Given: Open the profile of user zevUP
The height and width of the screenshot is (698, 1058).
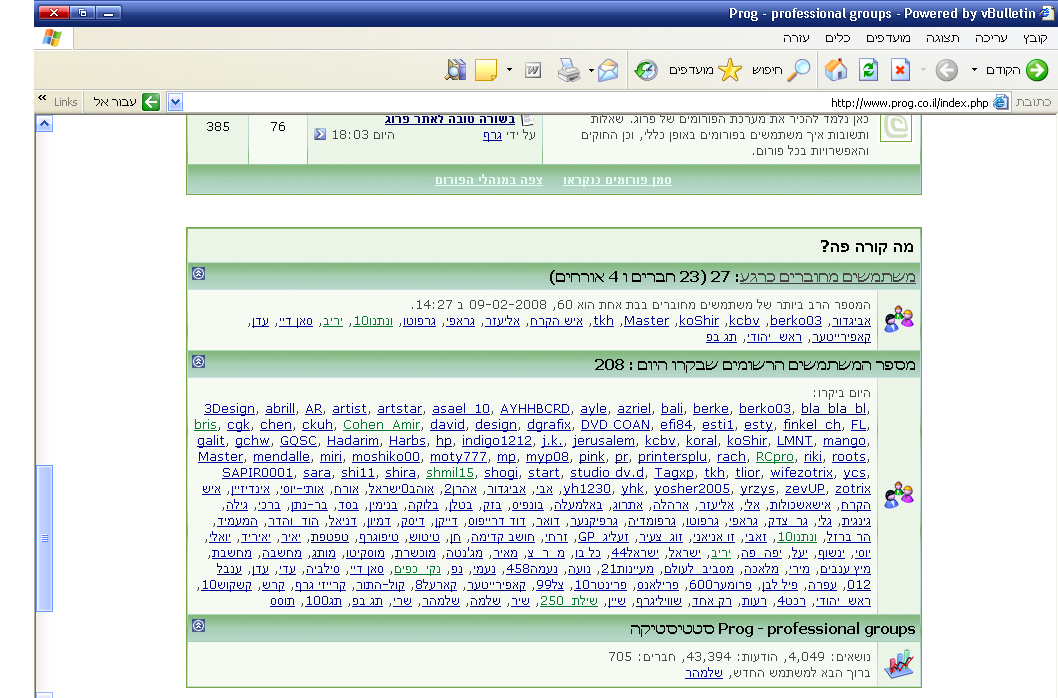Looking at the screenshot, I should pyautogui.click(x=805, y=489).
